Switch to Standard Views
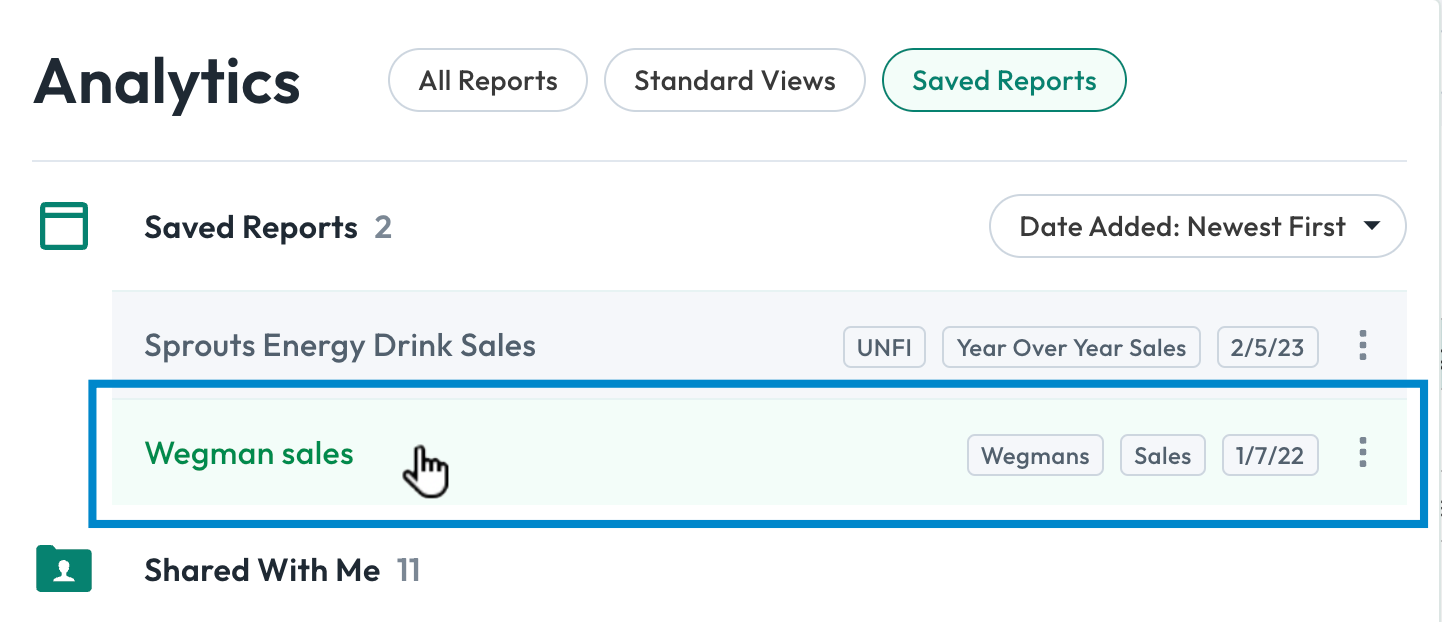Image resolution: width=1442 pixels, height=622 pixels. click(734, 80)
